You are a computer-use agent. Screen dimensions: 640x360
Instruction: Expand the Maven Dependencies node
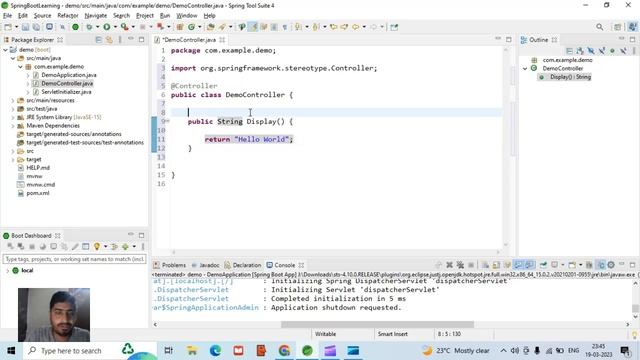pyautogui.click(x=13, y=126)
